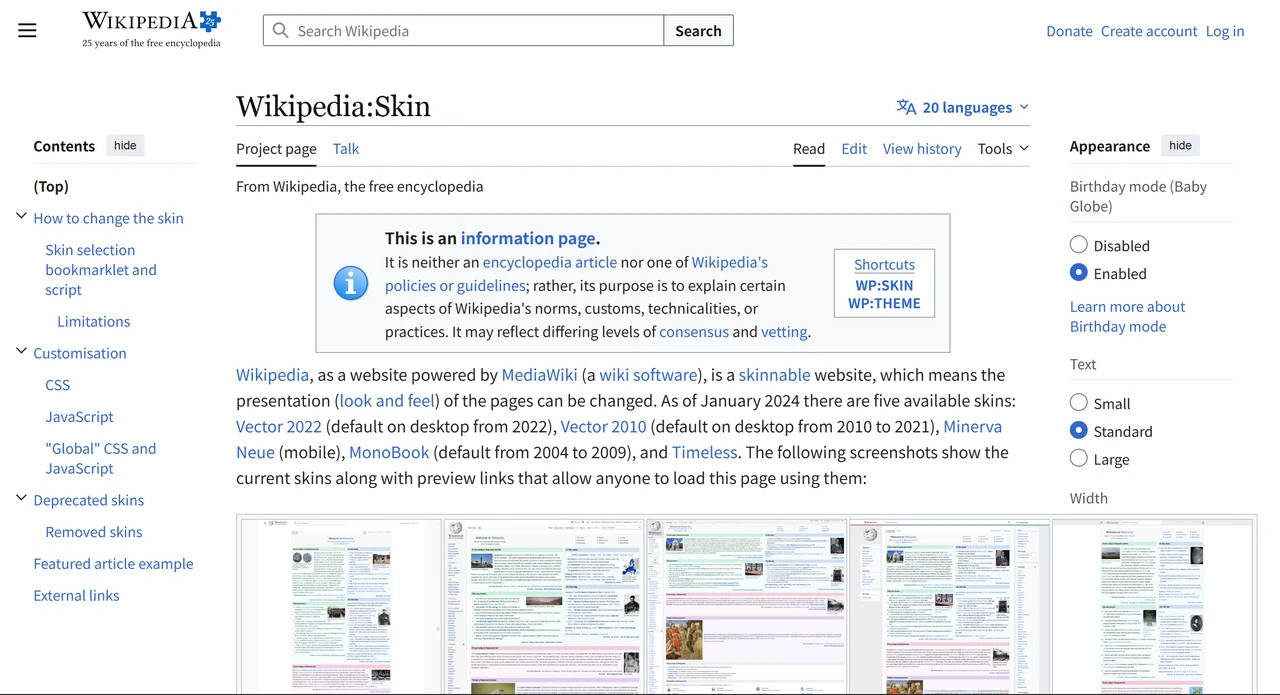
Task: Switch to the Talk tab
Action: pyautogui.click(x=345, y=148)
